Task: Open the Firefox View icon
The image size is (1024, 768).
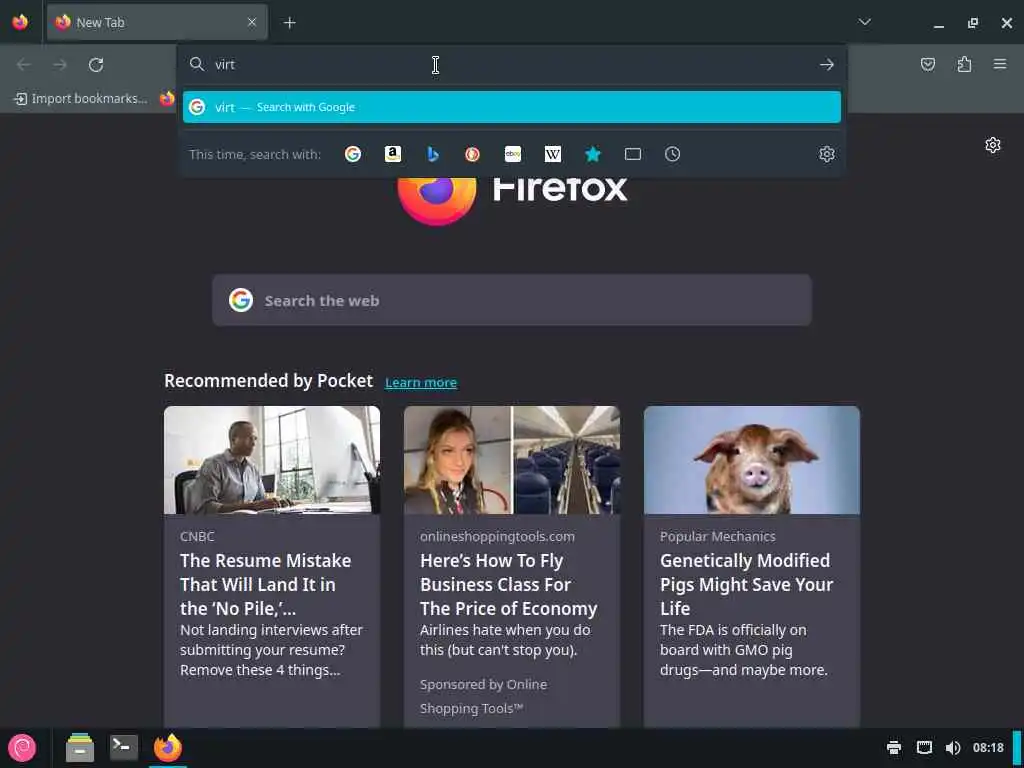Action: [20, 22]
